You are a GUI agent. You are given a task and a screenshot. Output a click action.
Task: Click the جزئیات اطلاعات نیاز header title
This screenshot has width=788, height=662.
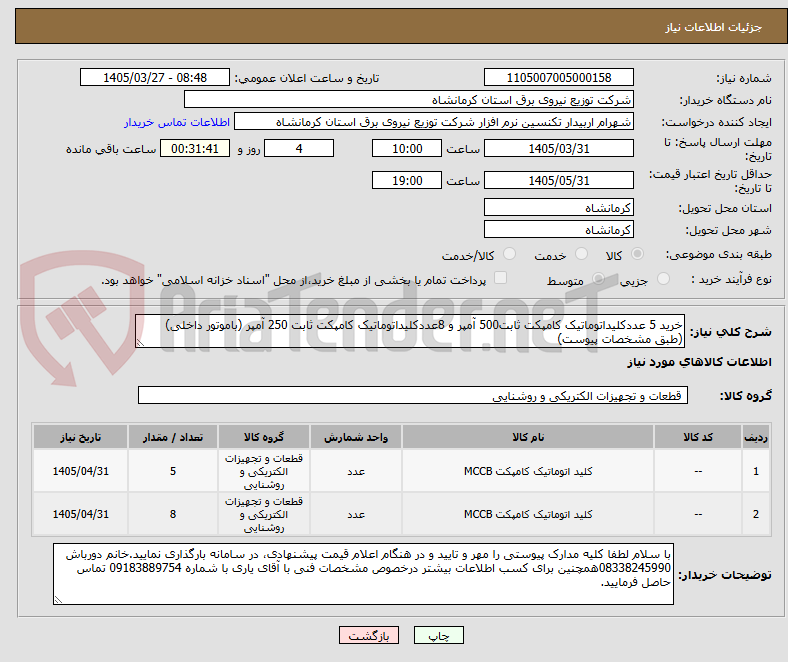pos(714,27)
